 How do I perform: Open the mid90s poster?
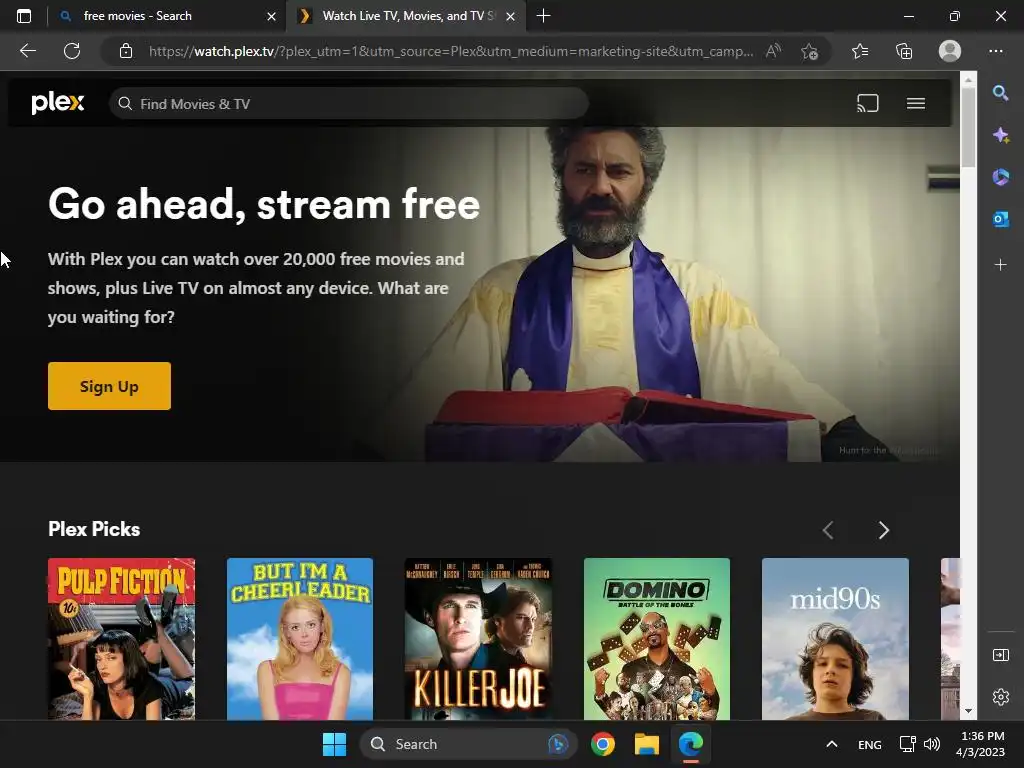click(x=835, y=639)
